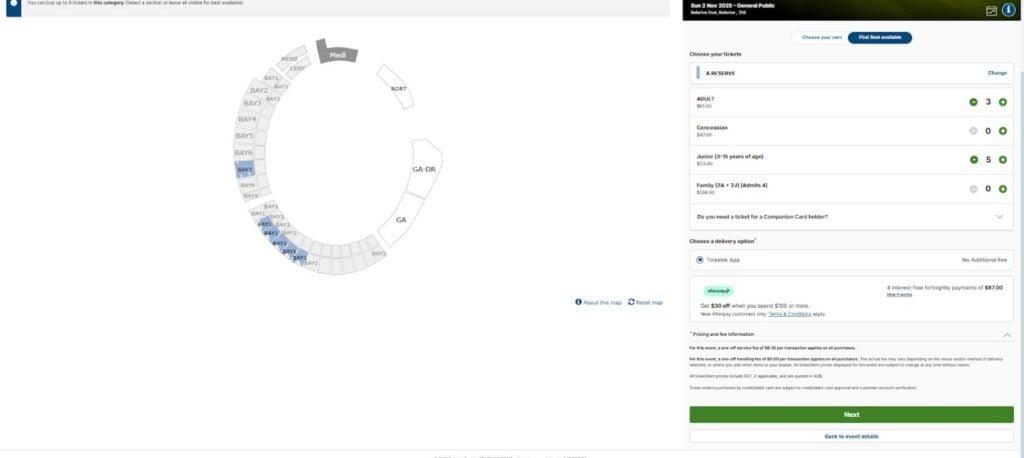1024x458 pixels.
Task: Change the A RESERVE ticket category
Action: [997, 73]
